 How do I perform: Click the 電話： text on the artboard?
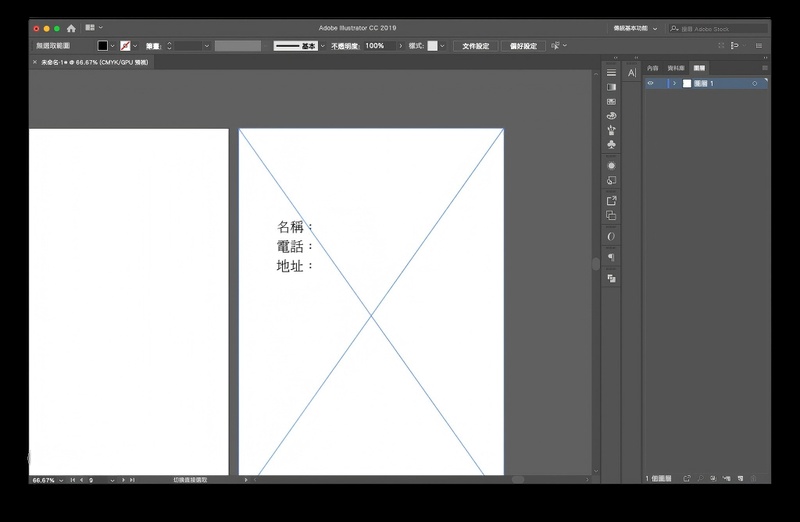coord(295,246)
